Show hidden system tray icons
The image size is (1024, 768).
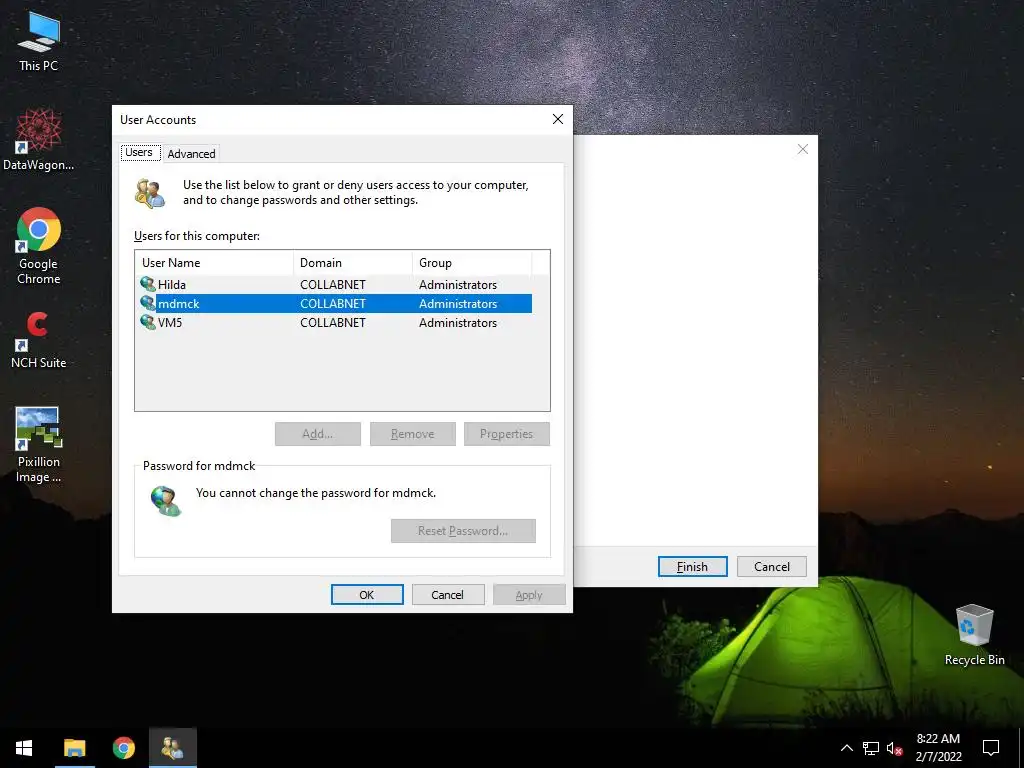coord(846,748)
